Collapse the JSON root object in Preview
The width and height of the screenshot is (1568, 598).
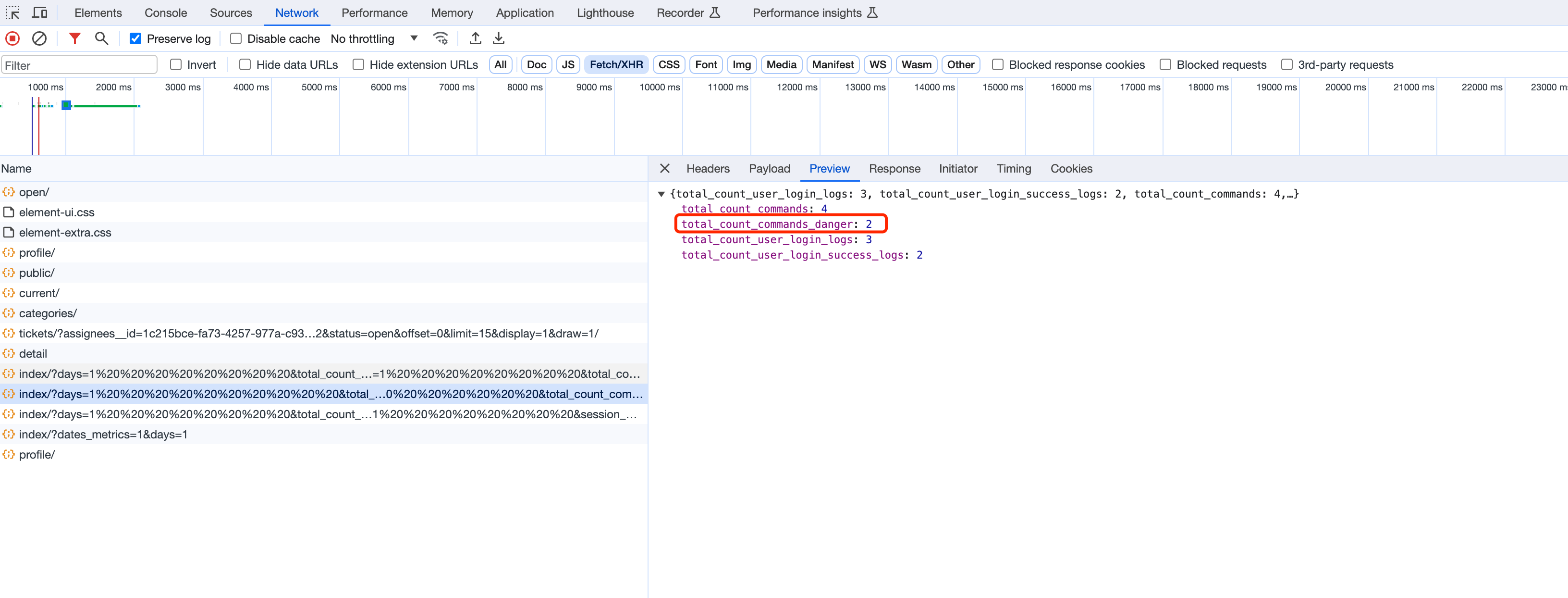[661, 194]
